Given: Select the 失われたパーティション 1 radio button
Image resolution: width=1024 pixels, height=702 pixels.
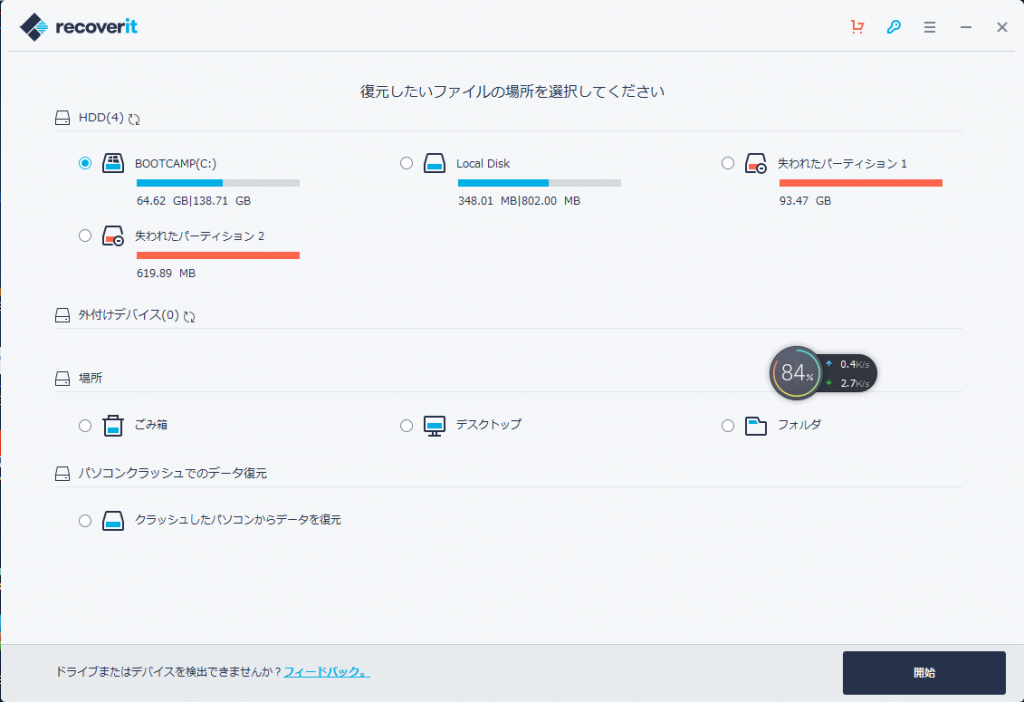Looking at the screenshot, I should click(x=728, y=163).
